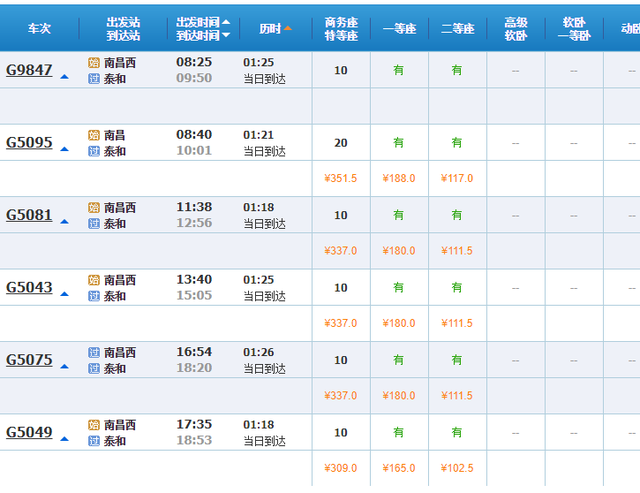
Task: Click the price ¥188.0
Action: pos(399,178)
